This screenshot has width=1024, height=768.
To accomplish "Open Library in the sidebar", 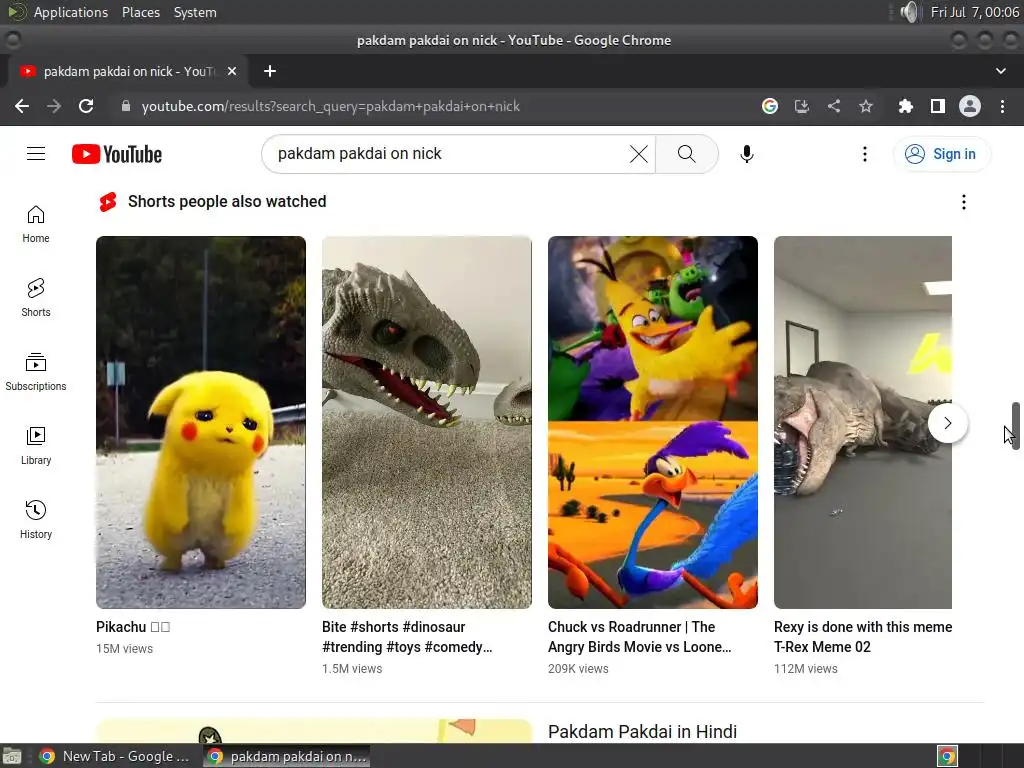I will coord(36,445).
